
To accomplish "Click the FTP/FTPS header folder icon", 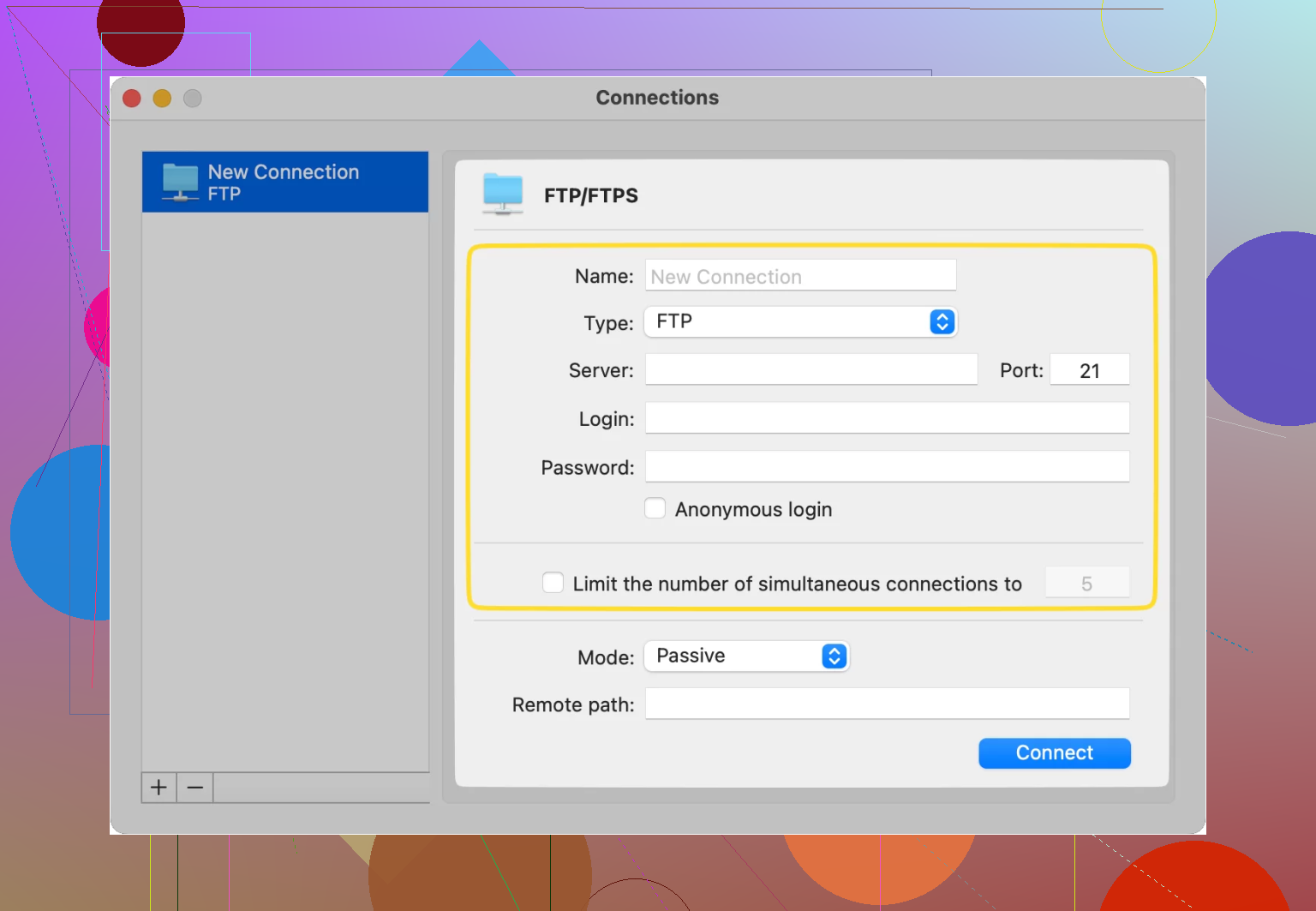I will (x=503, y=194).
